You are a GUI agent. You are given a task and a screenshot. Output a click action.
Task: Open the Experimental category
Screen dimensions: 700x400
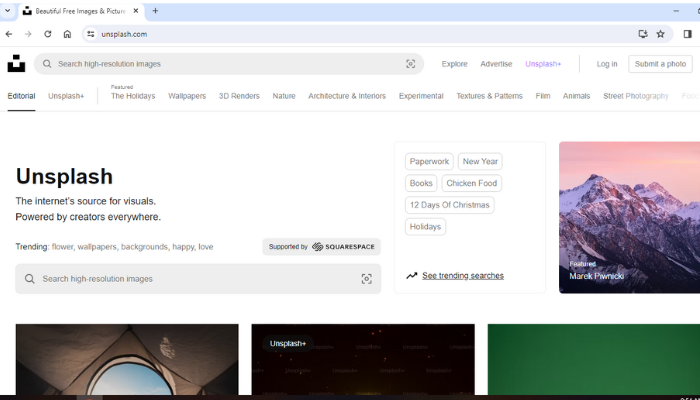point(421,96)
